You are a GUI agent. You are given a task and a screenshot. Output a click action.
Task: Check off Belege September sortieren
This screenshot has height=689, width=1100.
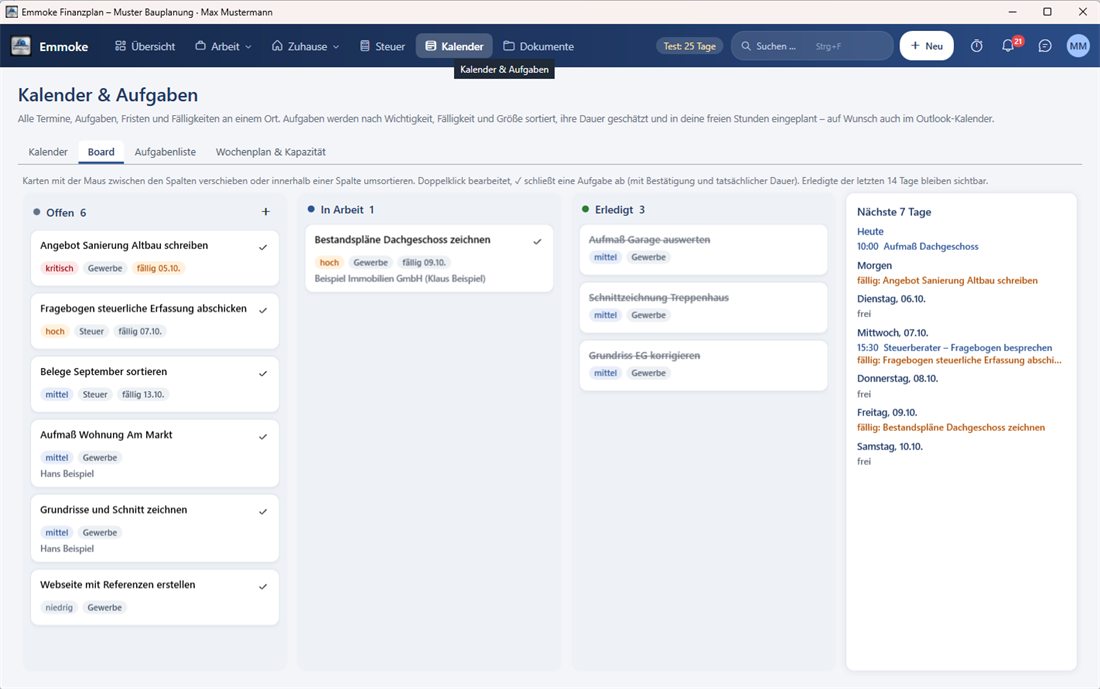[x=263, y=373]
